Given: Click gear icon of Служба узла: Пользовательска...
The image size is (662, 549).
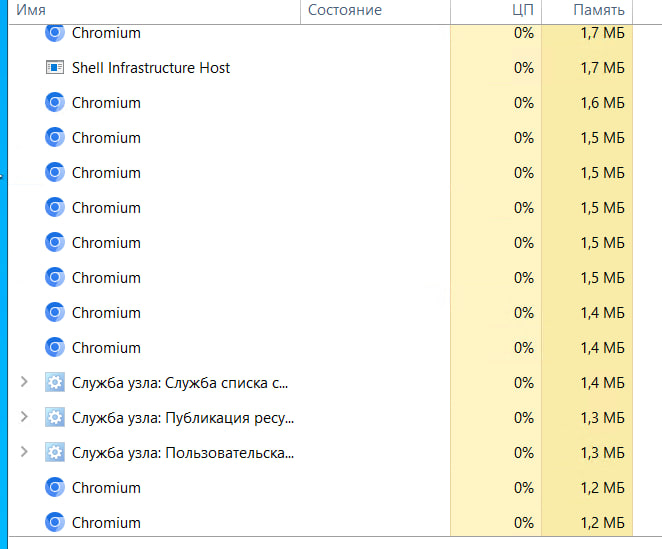Looking at the screenshot, I should click(x=54, y=453).
